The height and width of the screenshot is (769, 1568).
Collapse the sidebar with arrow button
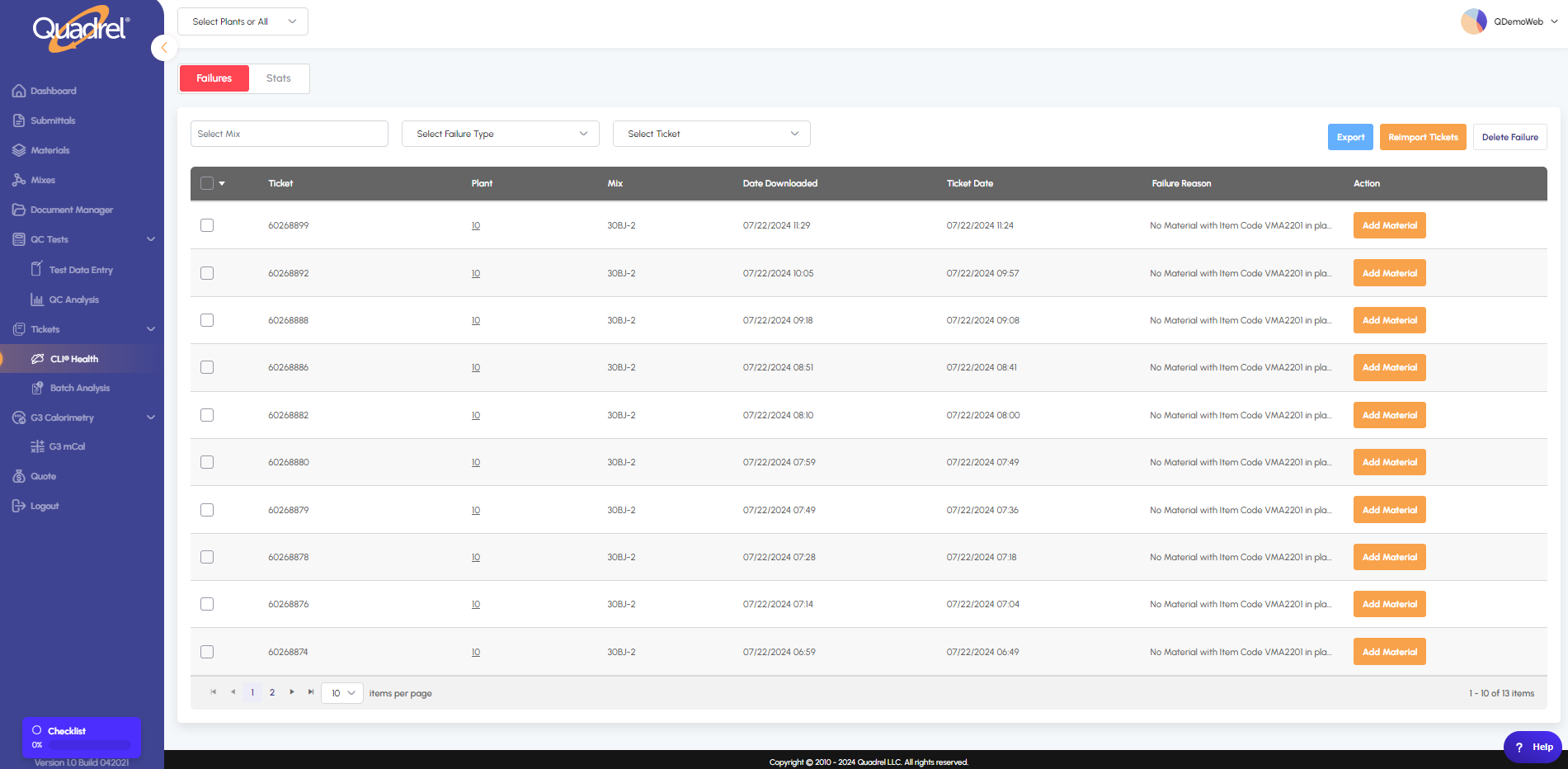(x=164, y=48)
